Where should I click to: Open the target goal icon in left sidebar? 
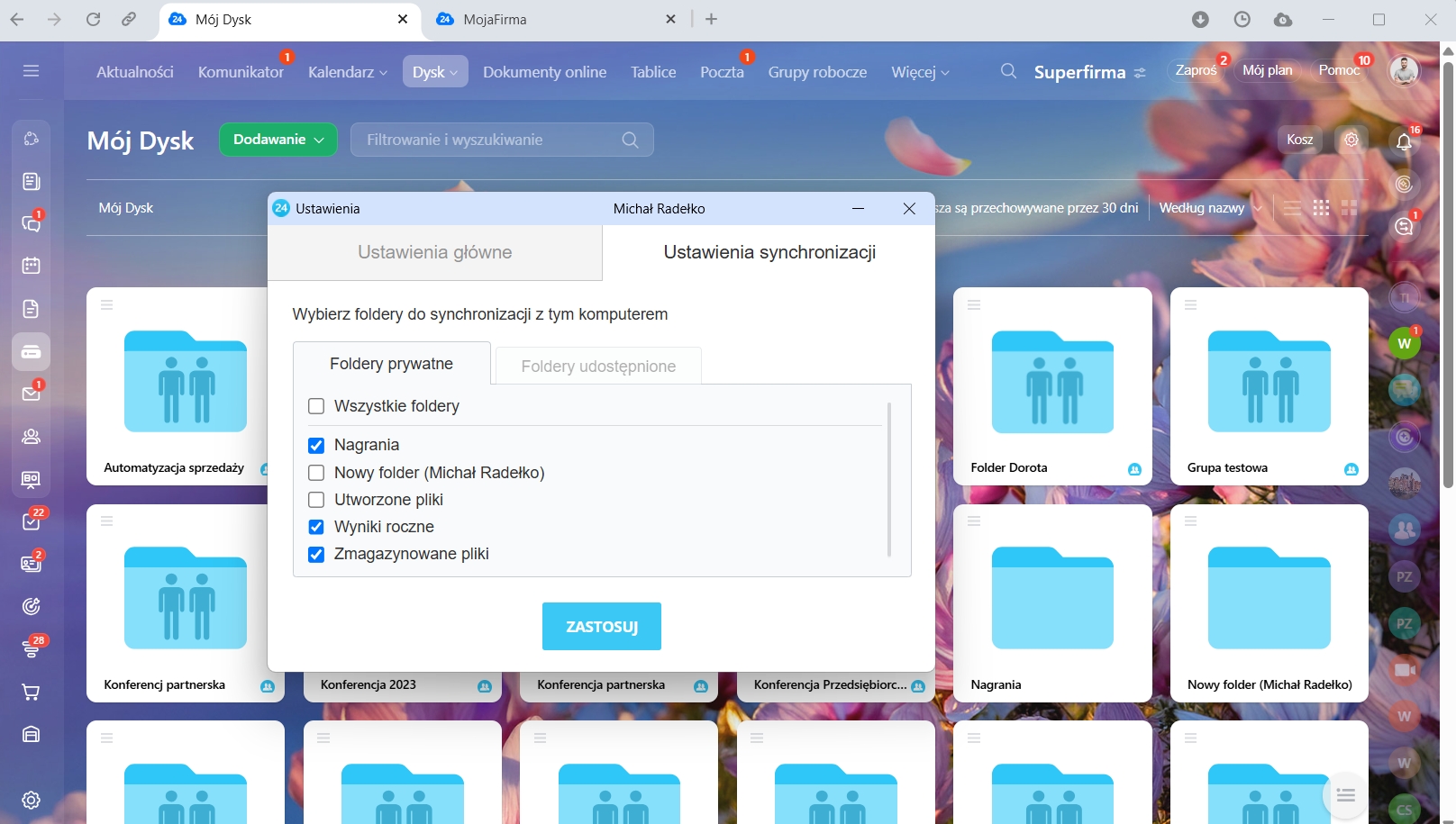[32, 606]
